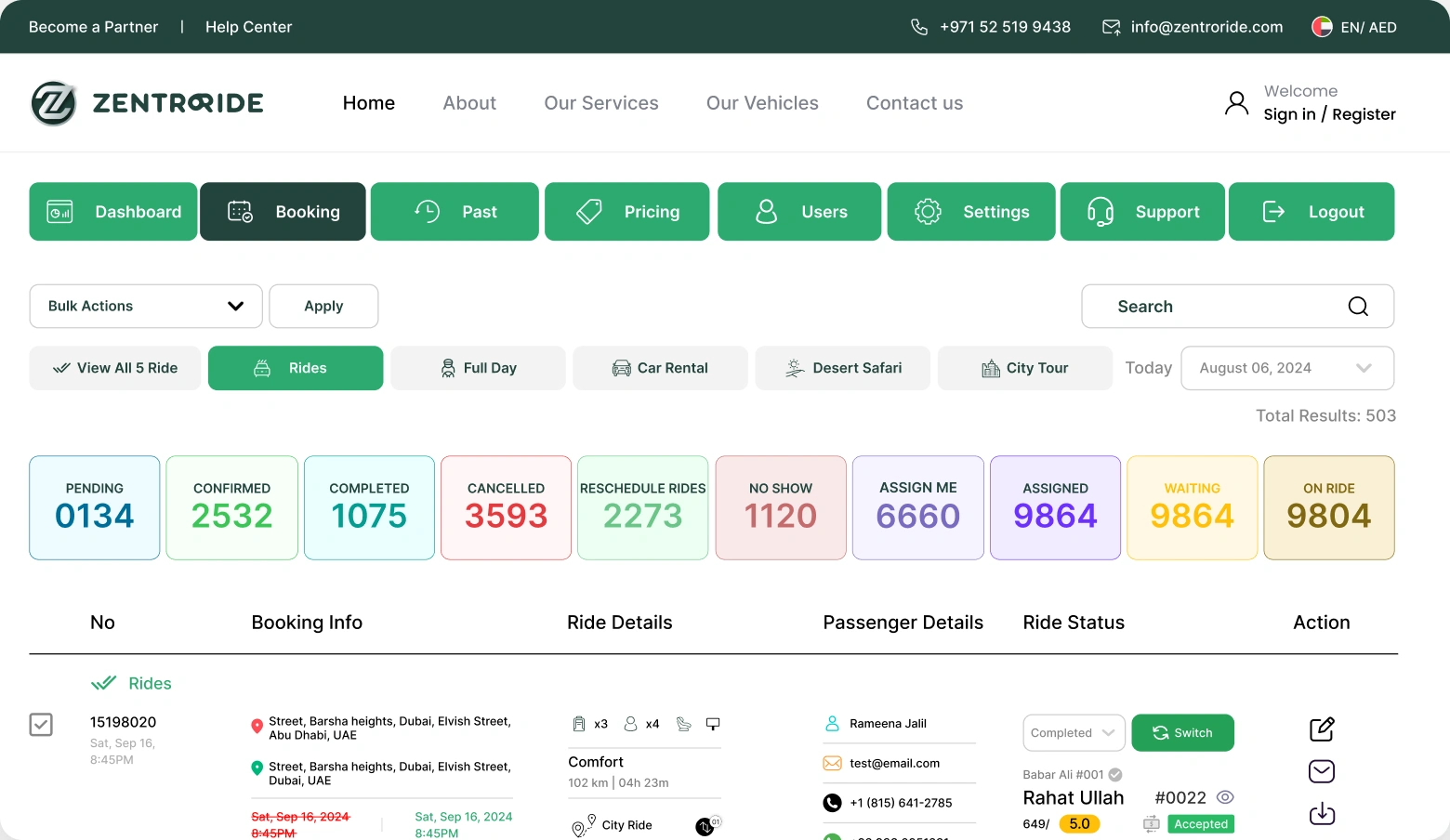Toggle checkbox for booking 15198020
1450x840 pixels.
coord(41,725)
